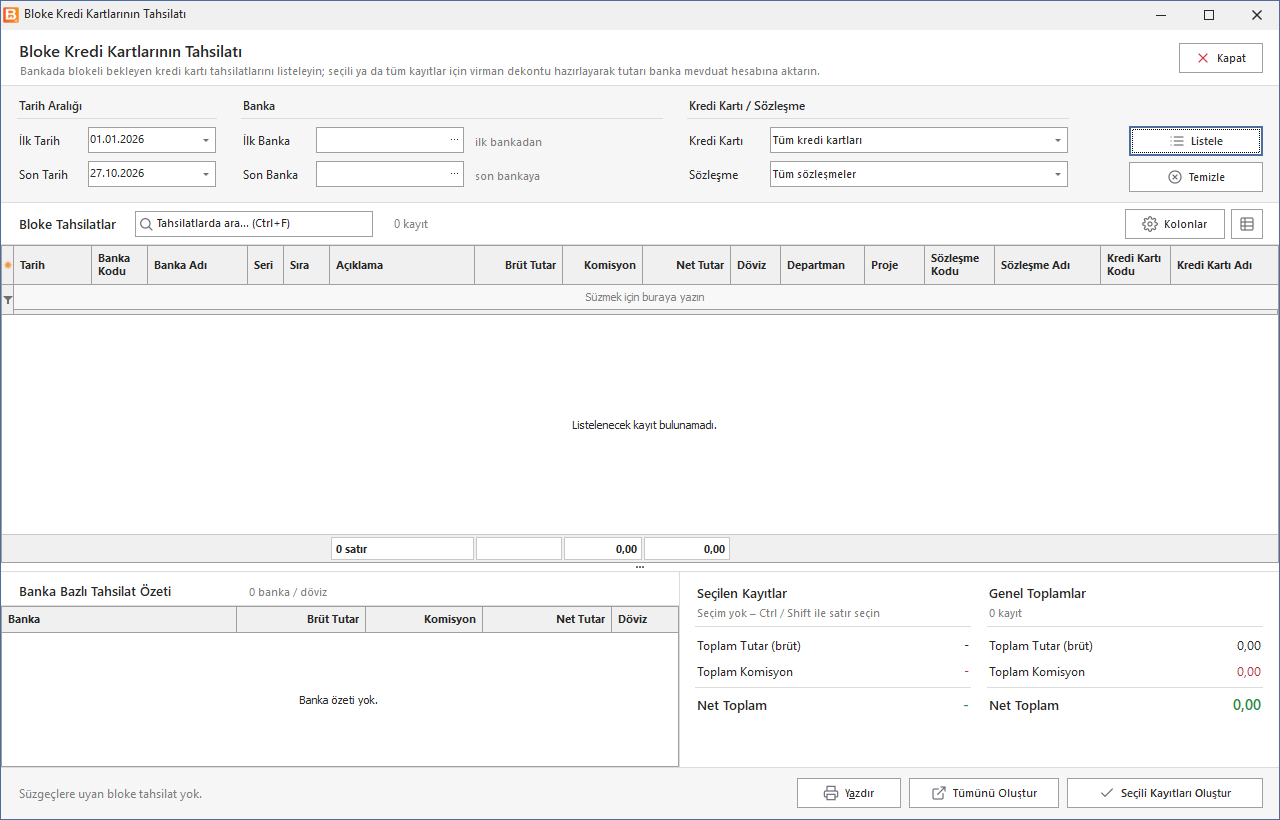Screen dimensions: 1280x820
Task: Click the magnifier icon in the search box
Action: (146, 224)
